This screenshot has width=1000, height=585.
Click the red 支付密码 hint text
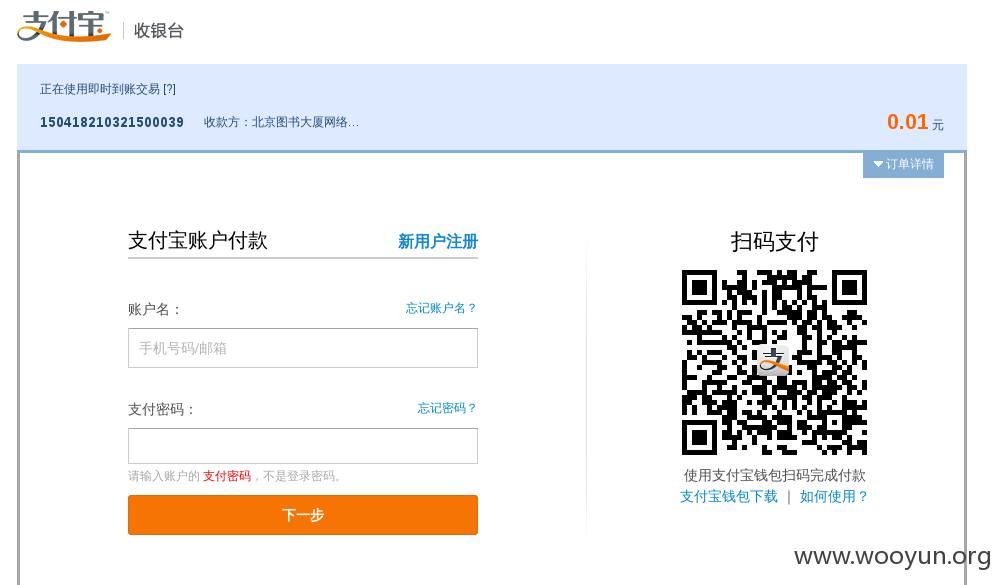click(227, 476)
